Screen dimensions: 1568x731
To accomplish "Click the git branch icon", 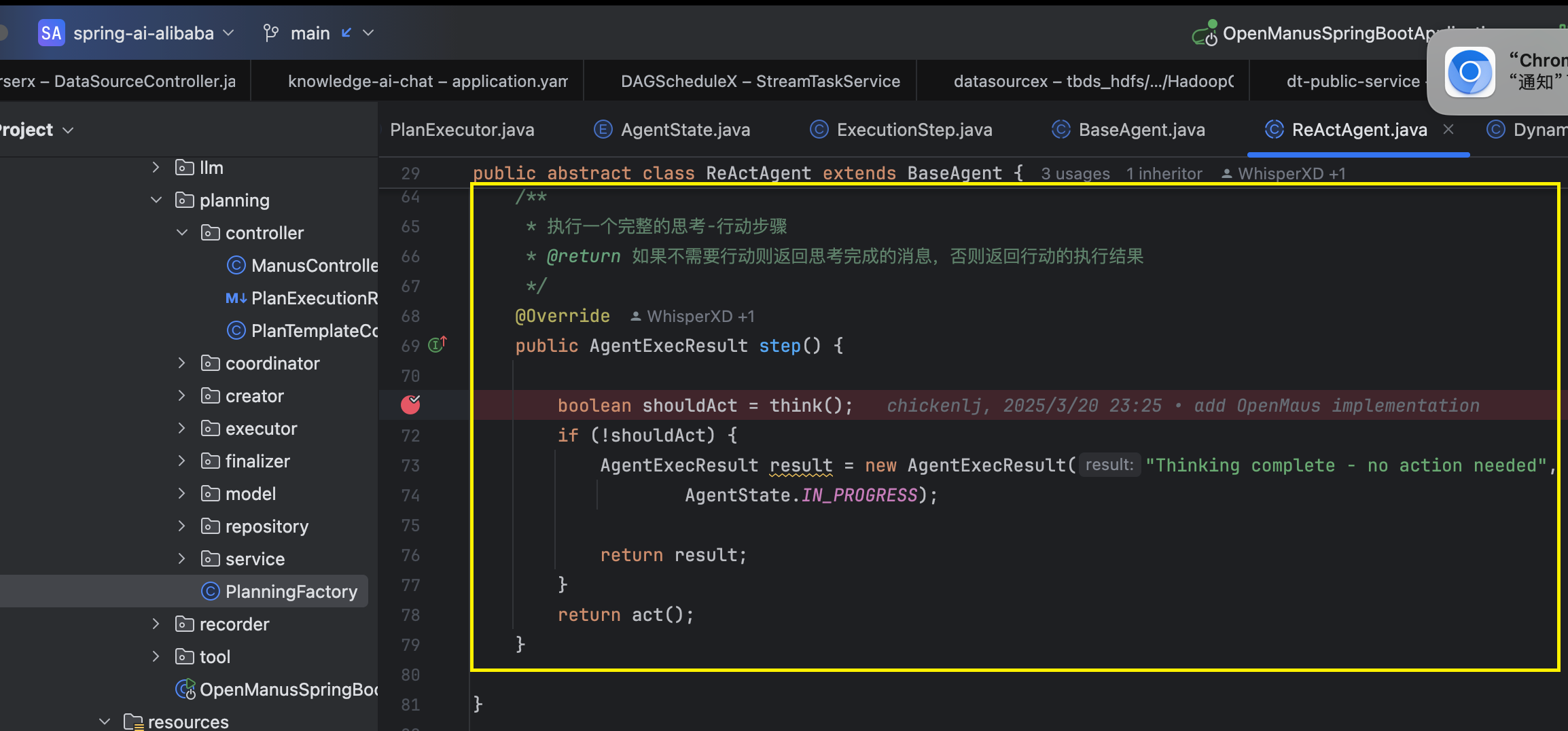I will [270, 33].
